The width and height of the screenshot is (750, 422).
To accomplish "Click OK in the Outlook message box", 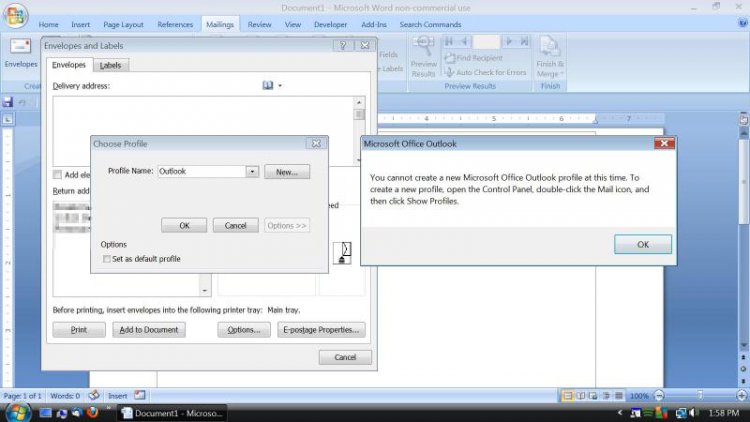I will [643, 244].
